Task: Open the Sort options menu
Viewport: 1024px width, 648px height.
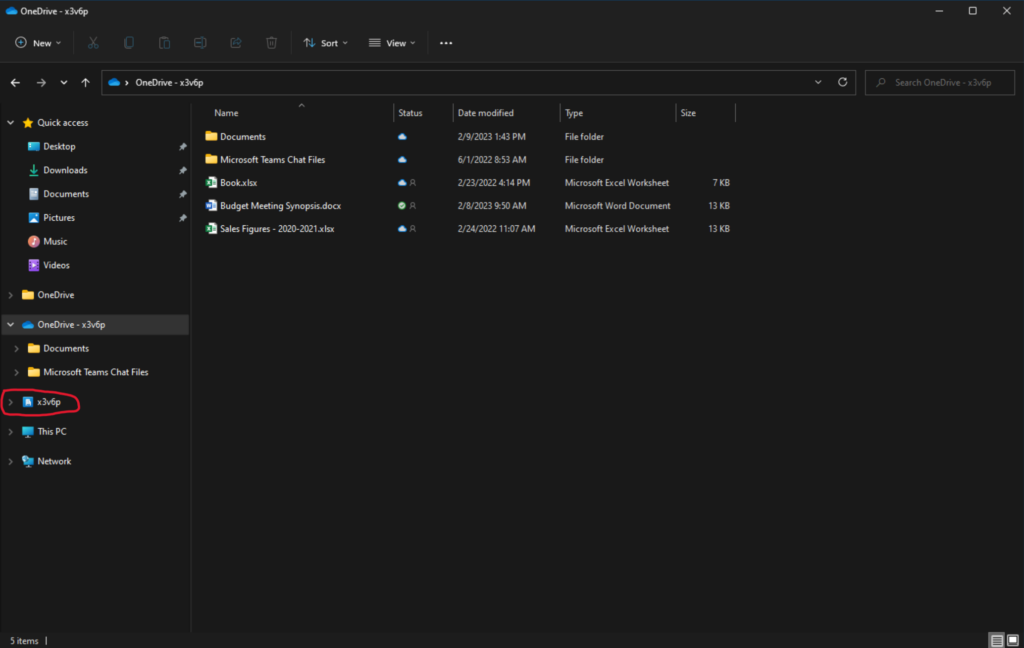Action: (325, 43)
